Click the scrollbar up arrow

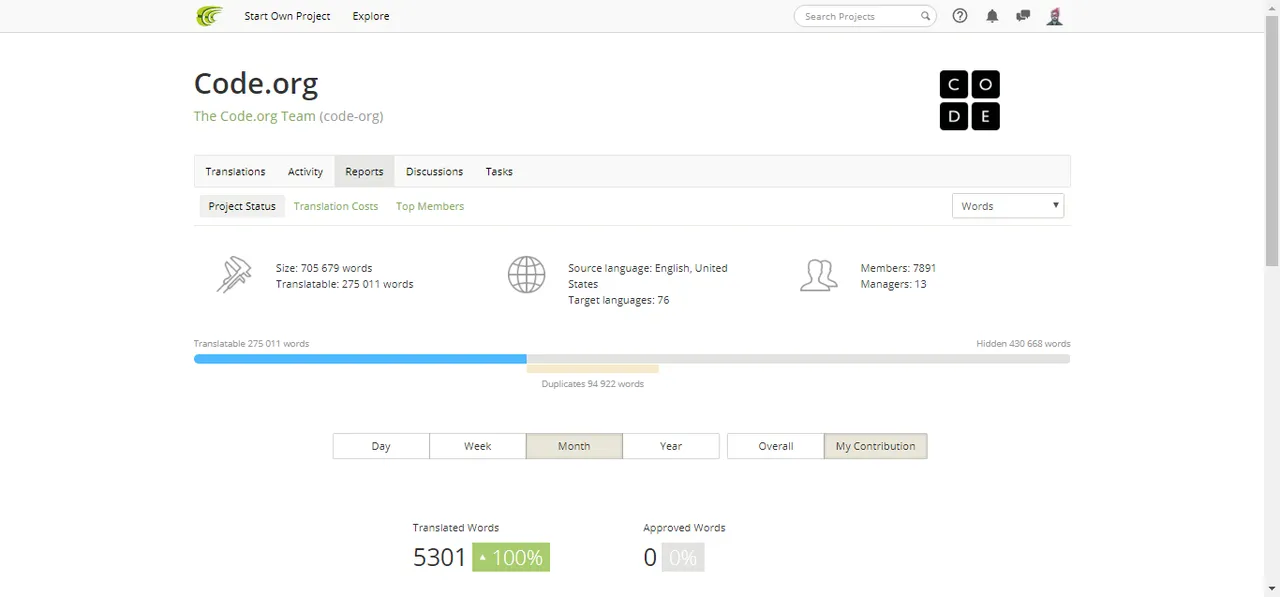coord(1272,6)
